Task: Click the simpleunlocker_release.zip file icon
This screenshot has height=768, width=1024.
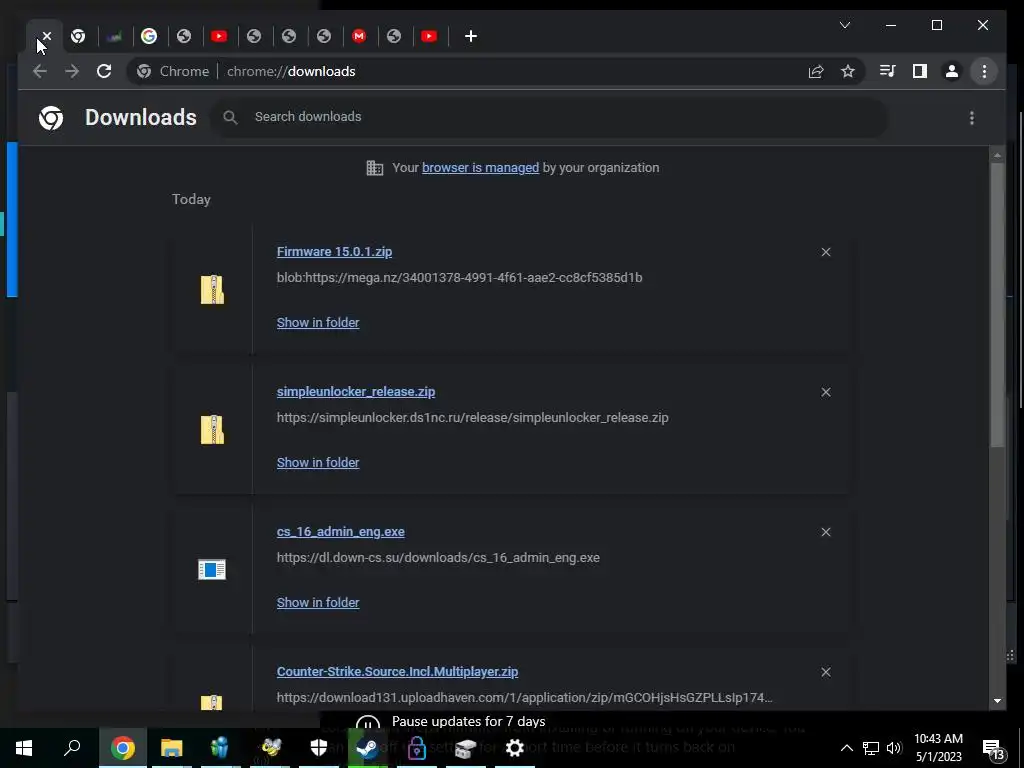Action: point(212,429)
